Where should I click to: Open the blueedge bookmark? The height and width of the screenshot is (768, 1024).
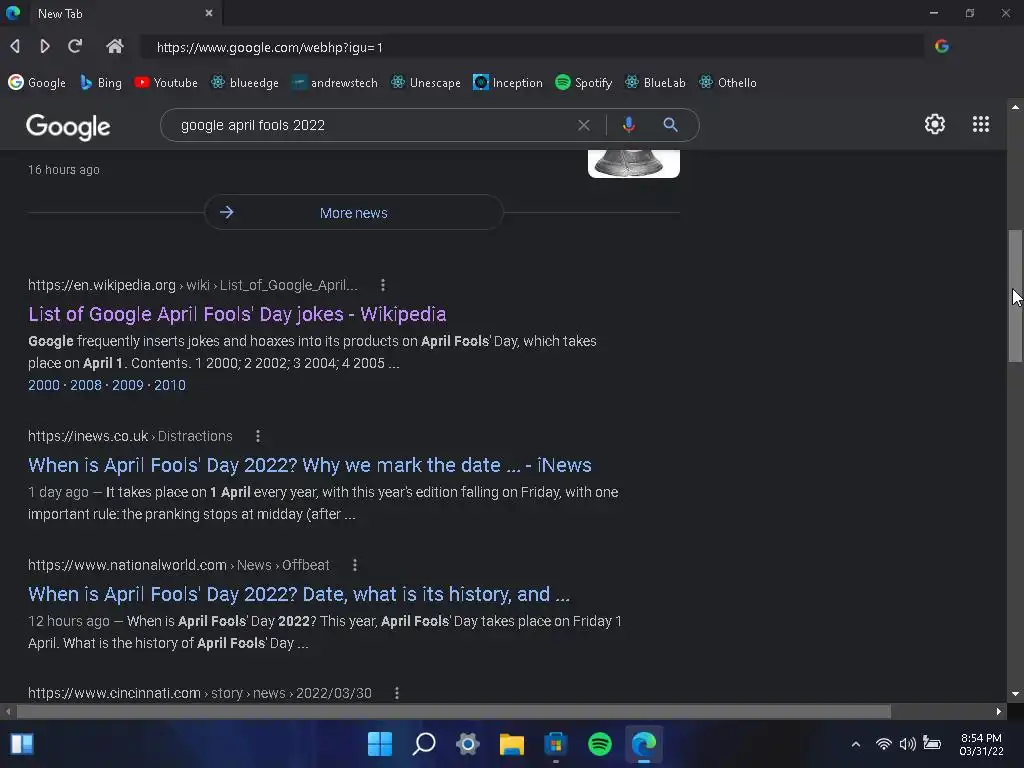pyautogui.click(x=245, y=83)
